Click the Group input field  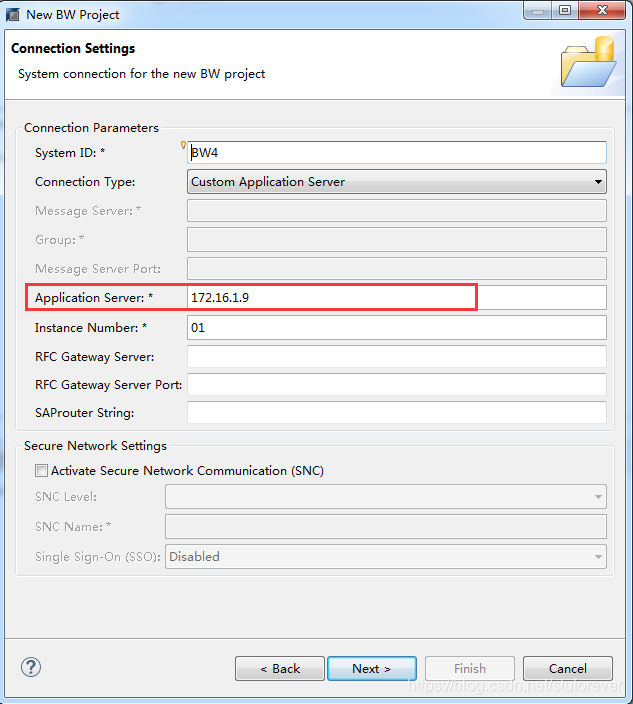[x=397, y=240]
